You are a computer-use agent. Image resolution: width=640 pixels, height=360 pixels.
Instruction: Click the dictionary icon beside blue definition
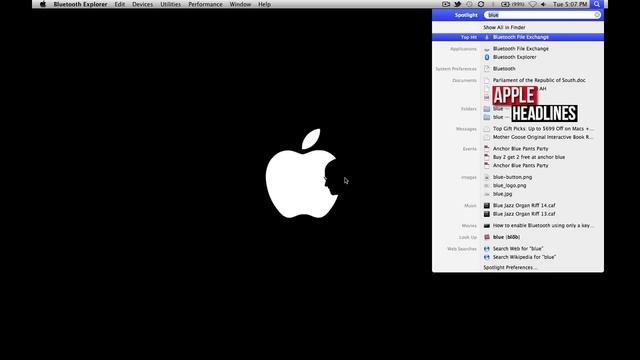487,237
